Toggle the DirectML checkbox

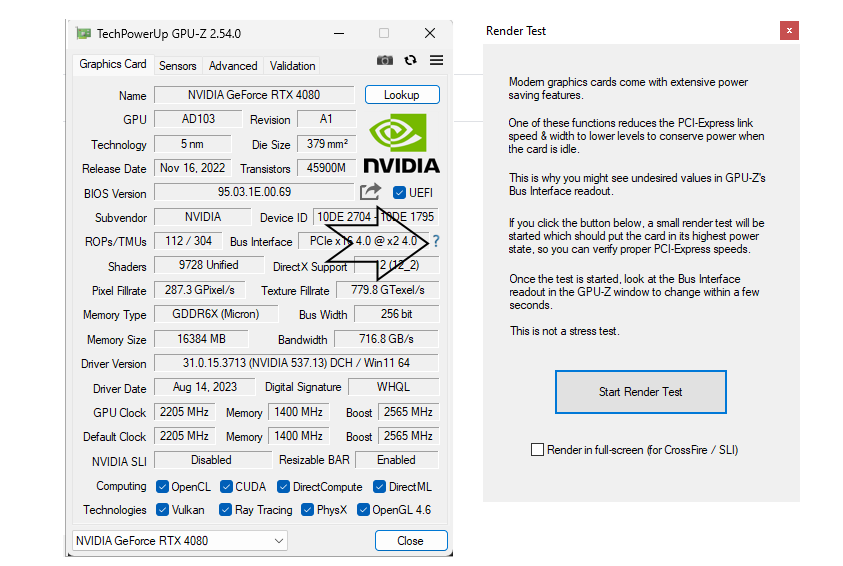pyautogui.click(x=379, y=486)
